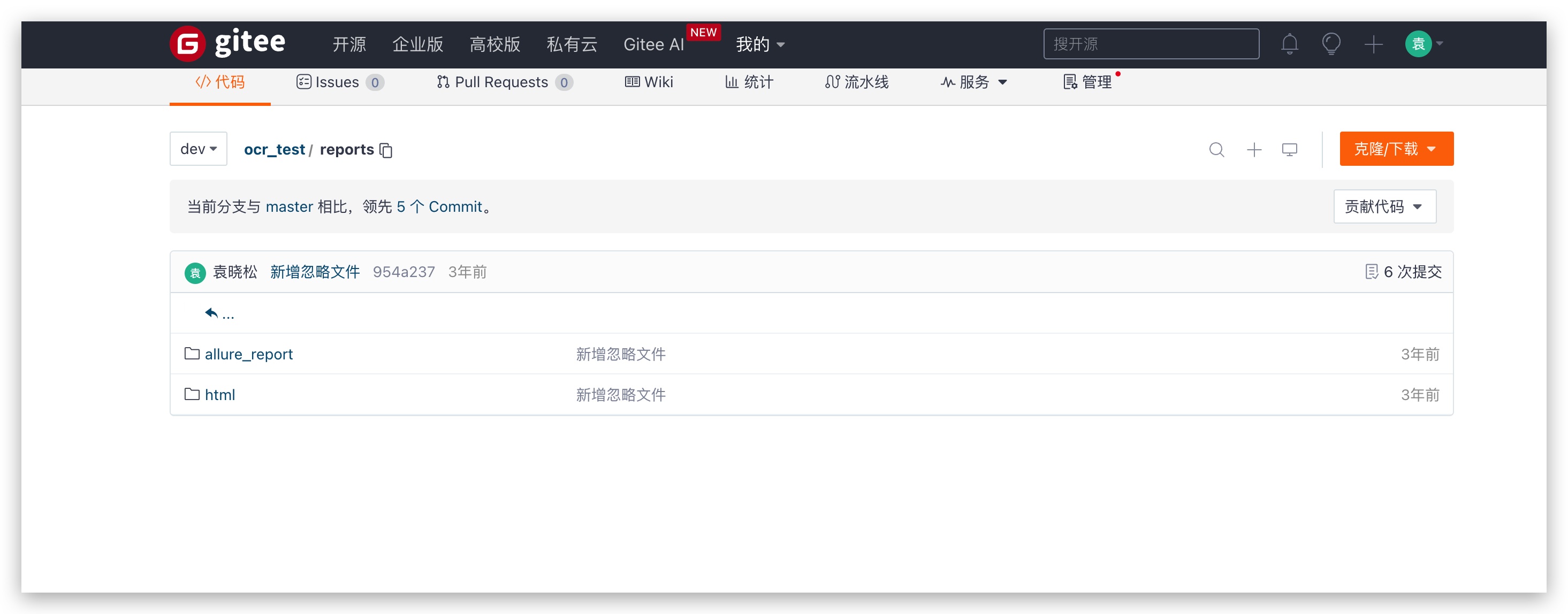Click 高校版 in top navigation
1568x614 pixels.
click(x=495, y=44)
